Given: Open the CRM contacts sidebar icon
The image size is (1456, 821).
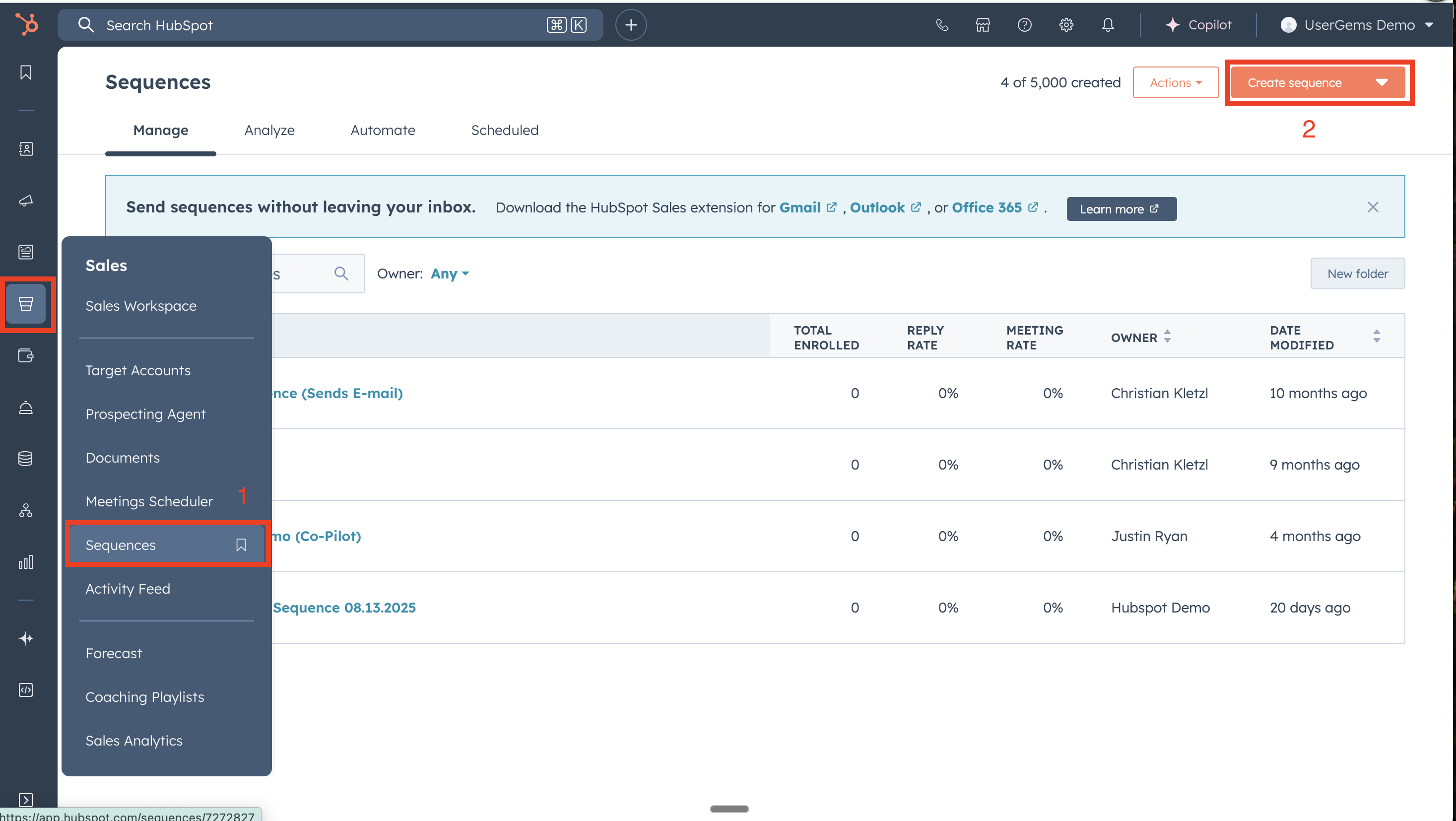Looking at the screenshot, I should click(x=25, y=149).
